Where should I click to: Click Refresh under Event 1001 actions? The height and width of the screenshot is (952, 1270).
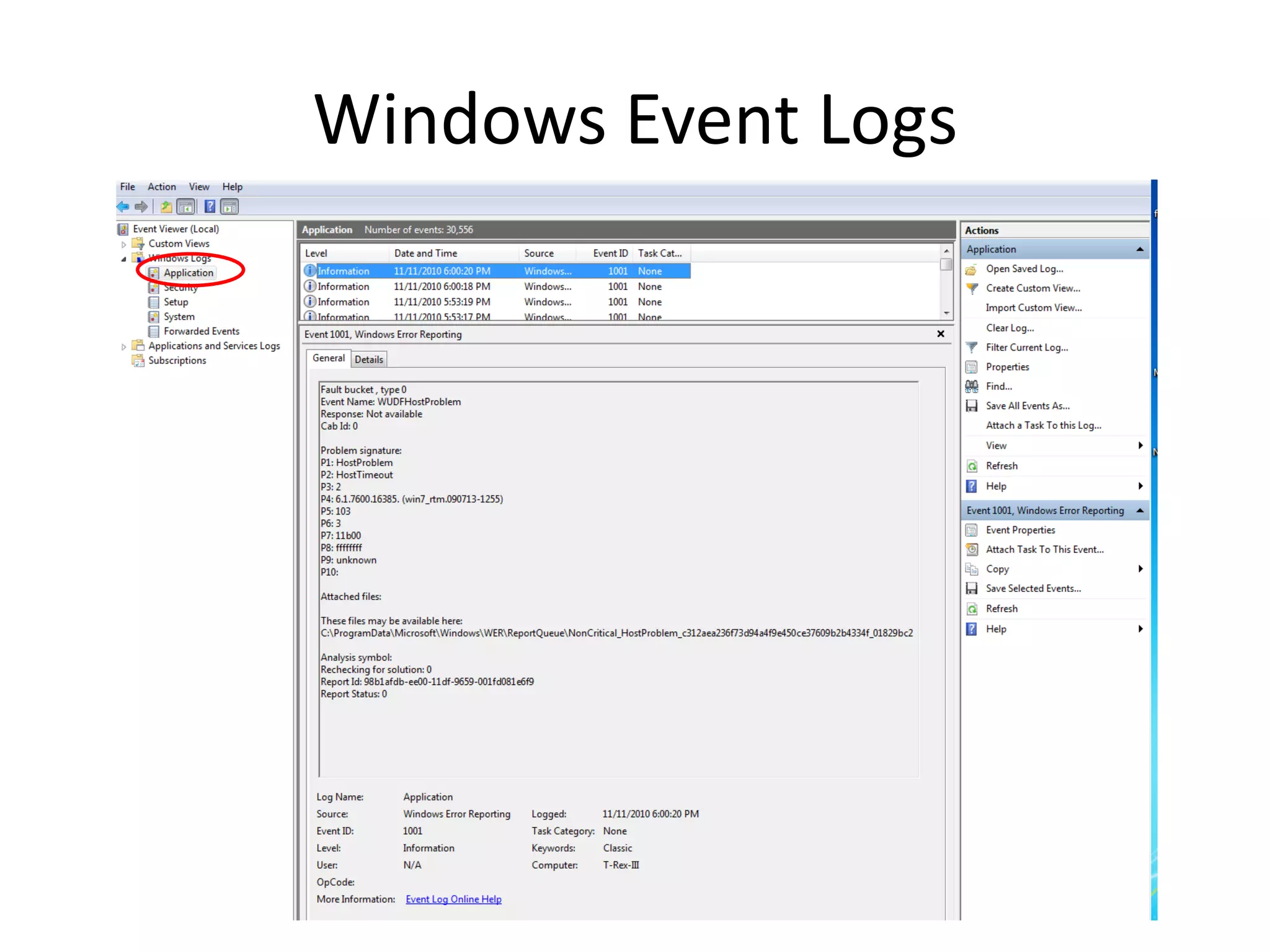pyautogui.click(x=1001, y=609)
